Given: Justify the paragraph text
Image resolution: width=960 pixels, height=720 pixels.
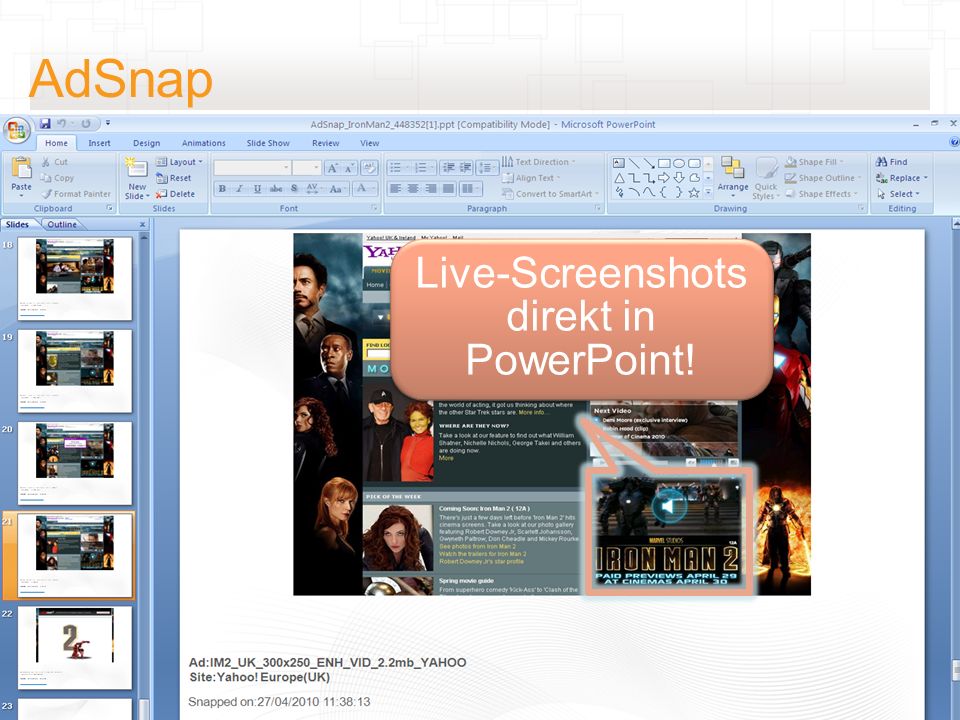Looking at the screenshot, I should pos(449,189).
